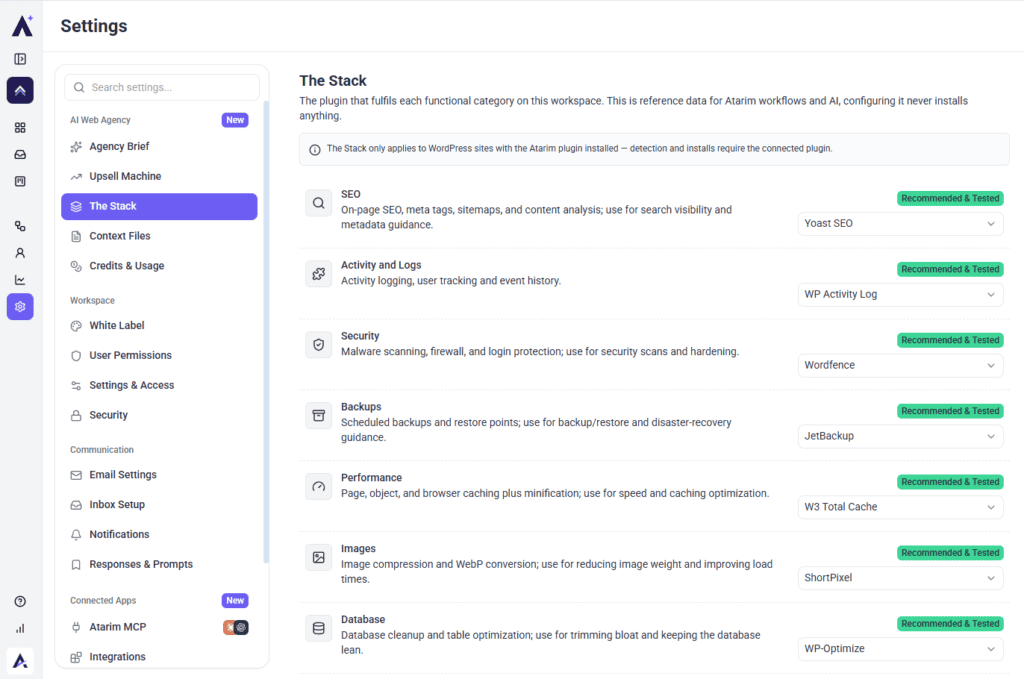Open the JetBackup plugin dropdown

tap(901, 436)
